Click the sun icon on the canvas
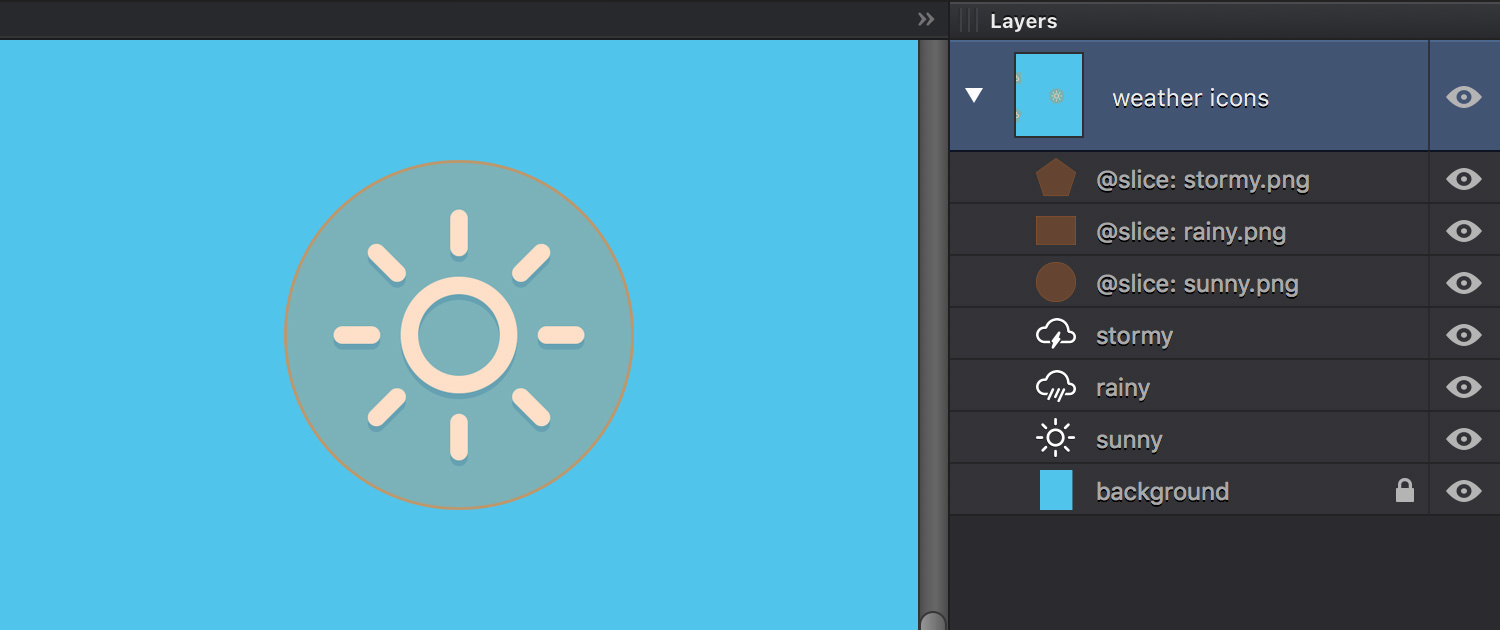 (x=459, y=335)
